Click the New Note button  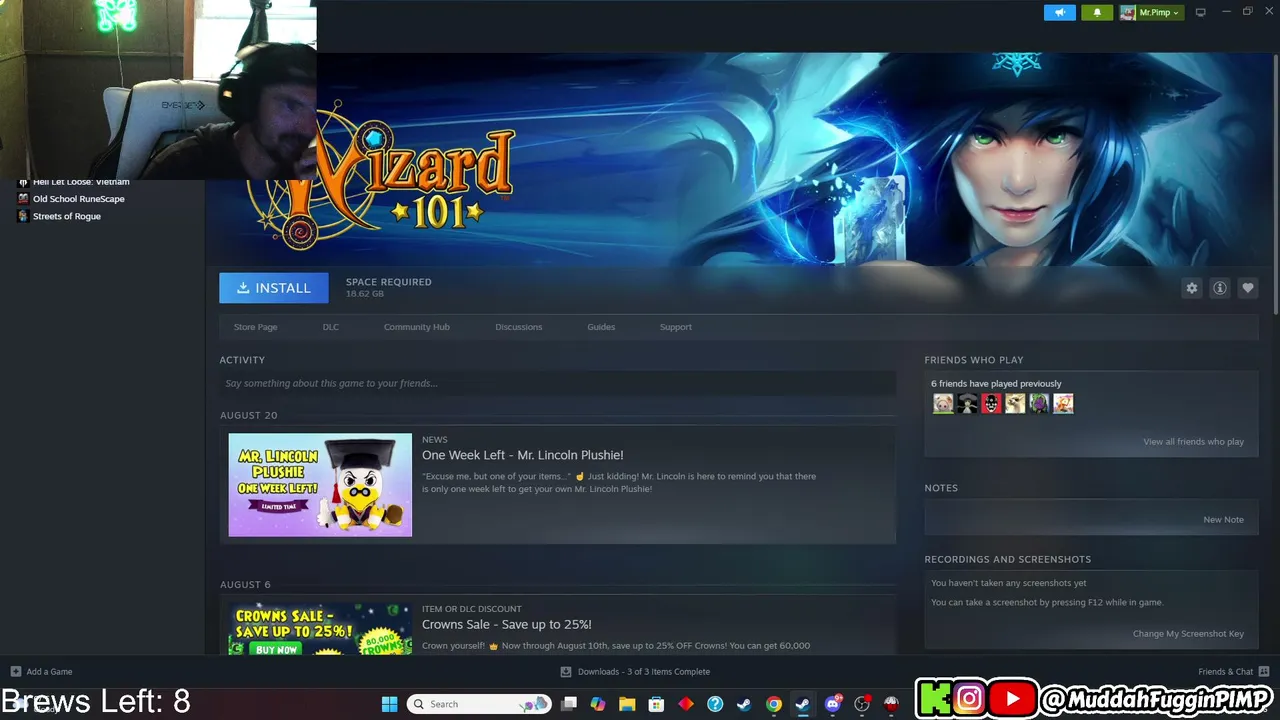1224,520
